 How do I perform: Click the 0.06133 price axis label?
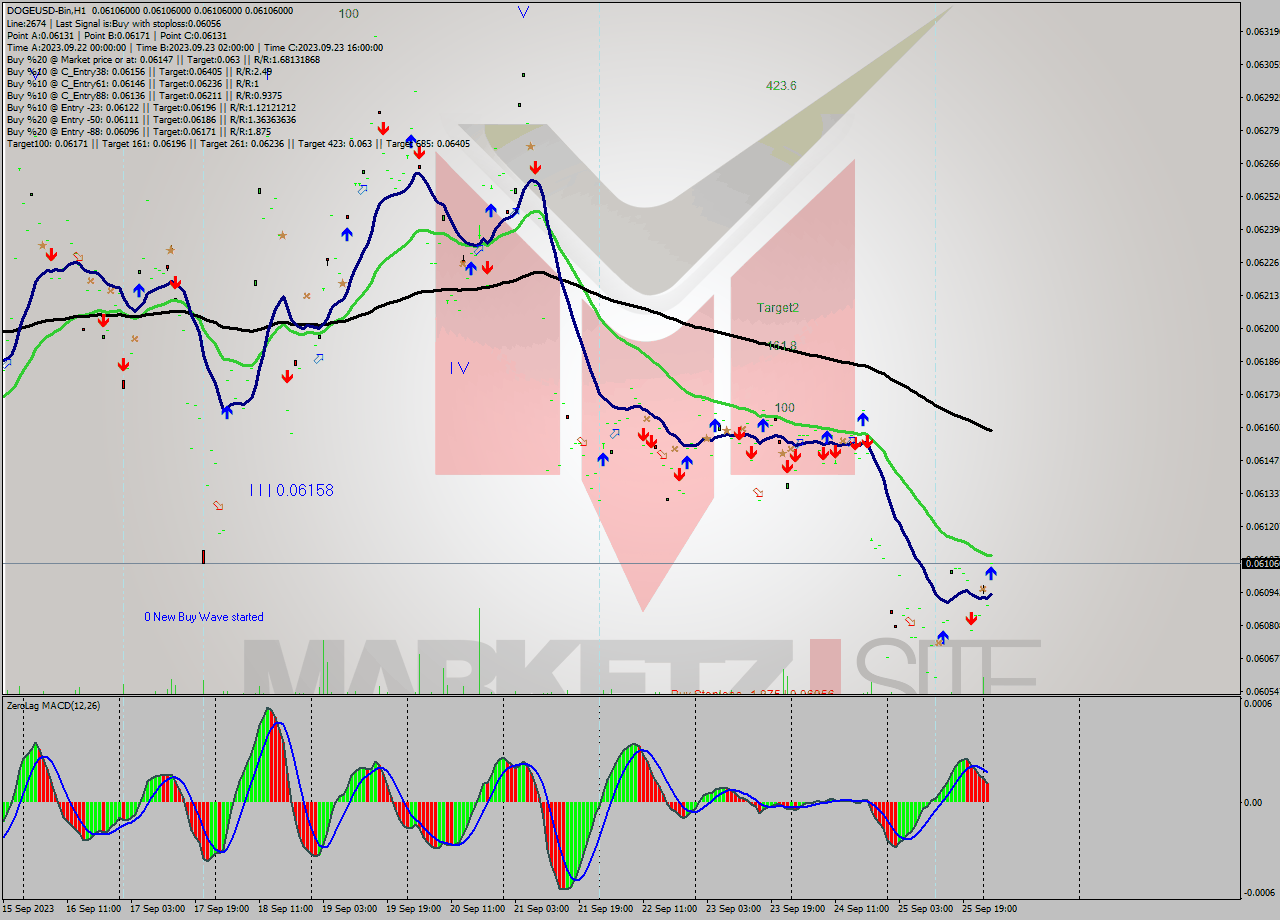pos(1263,493)
